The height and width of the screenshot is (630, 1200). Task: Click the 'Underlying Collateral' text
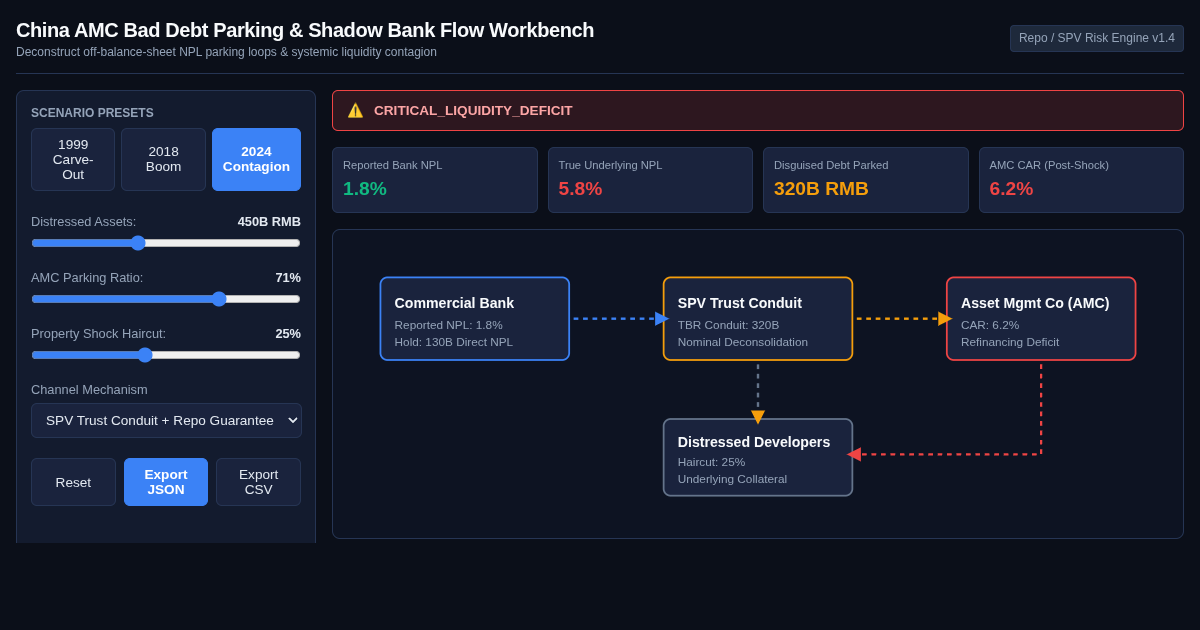tap(732, 479)
